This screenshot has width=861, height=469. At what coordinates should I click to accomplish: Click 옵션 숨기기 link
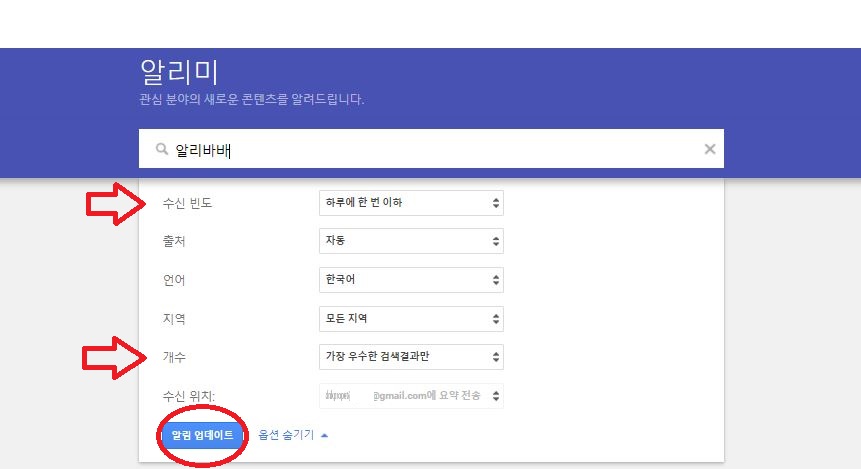(286, 435)
